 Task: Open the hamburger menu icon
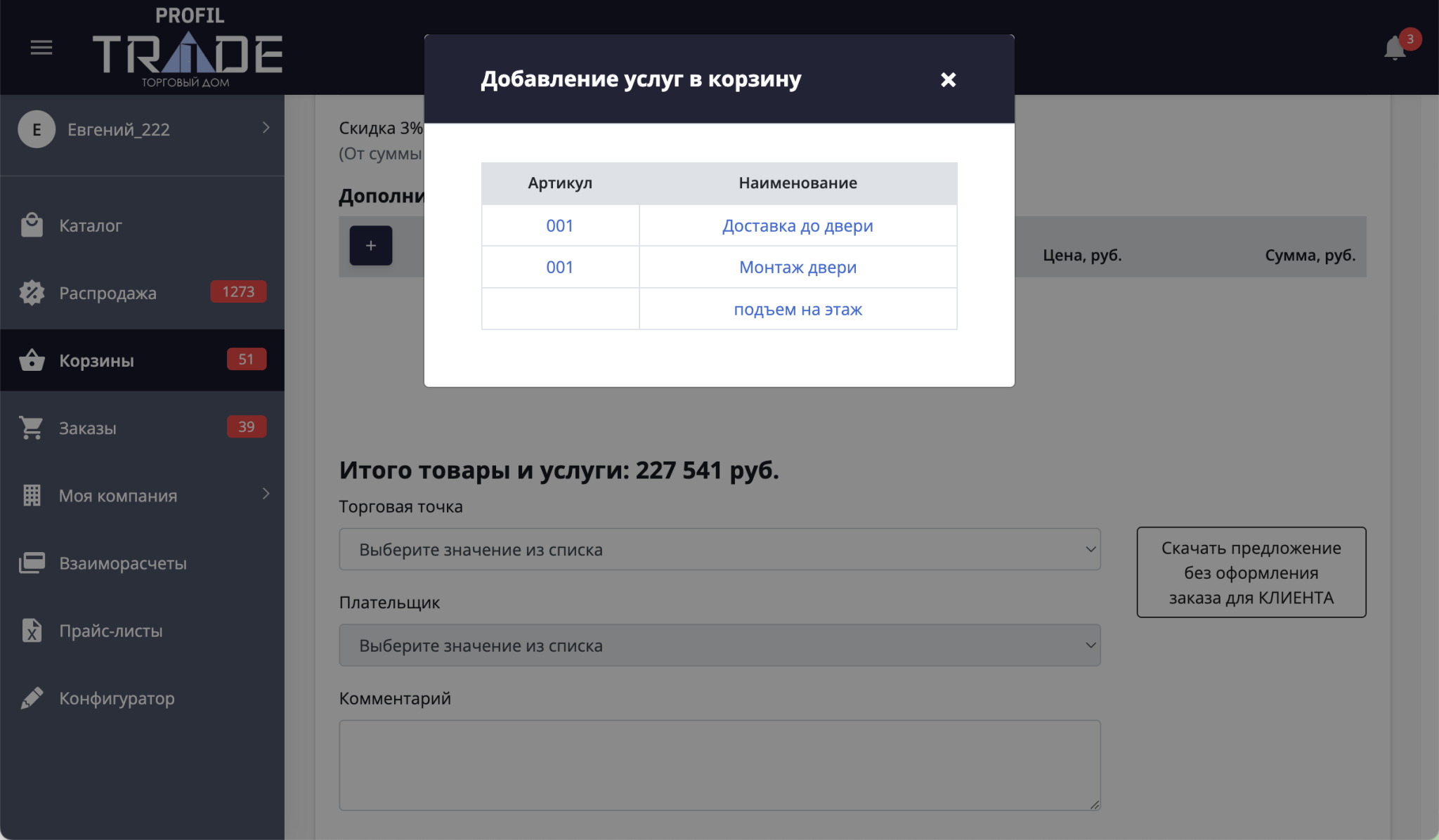click(41, 48)
